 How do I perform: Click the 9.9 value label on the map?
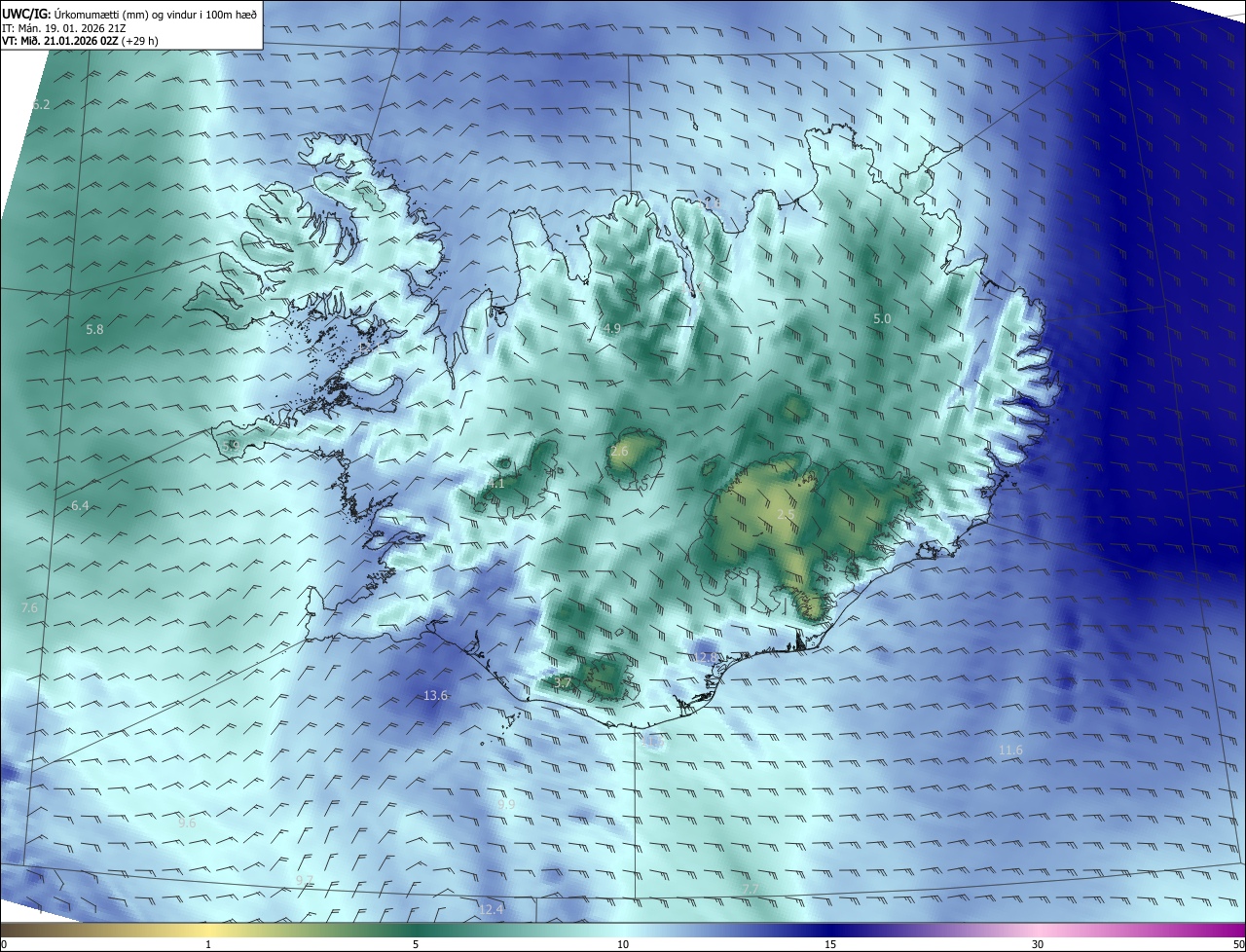click(x=506, y=804)
